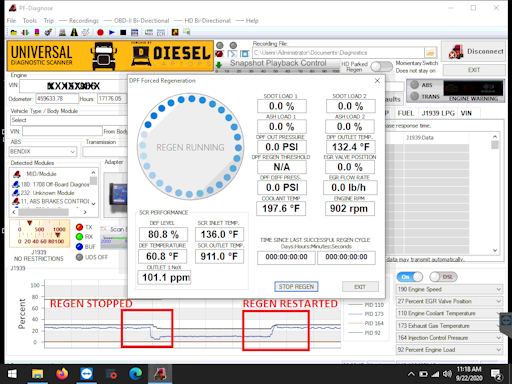
Task: Open 110 Engine Coolant Temperature dropdown
Action: pyautogui.click(x=449, y=313)
